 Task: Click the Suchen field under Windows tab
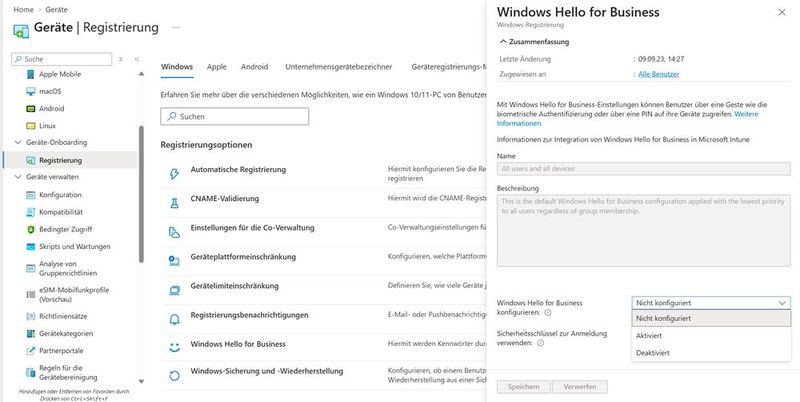(x=235, y=116)
